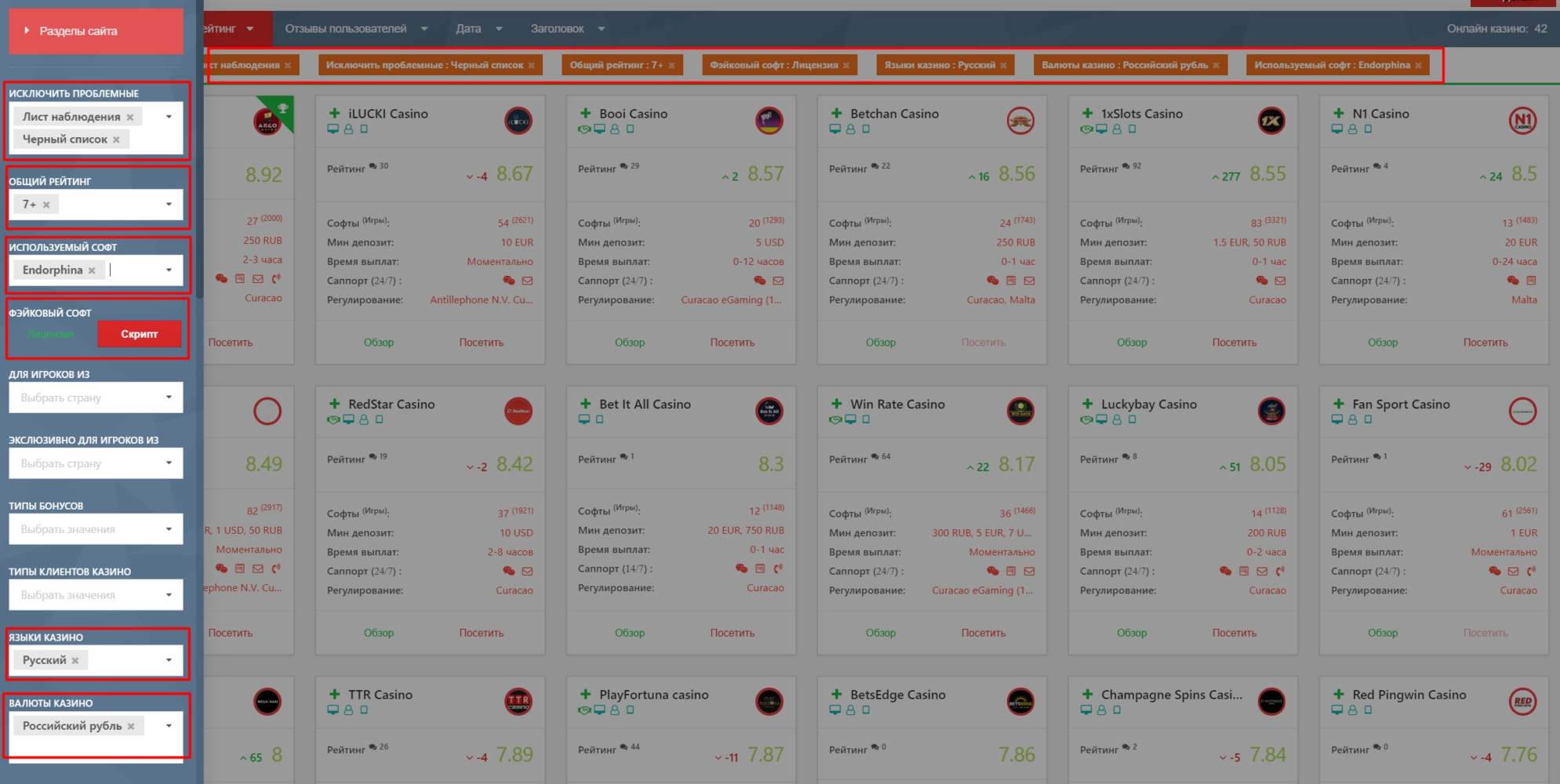1560x784 pixels.
Task: Open the Типы клиентов казино dropdown
Action: (96, 595)
